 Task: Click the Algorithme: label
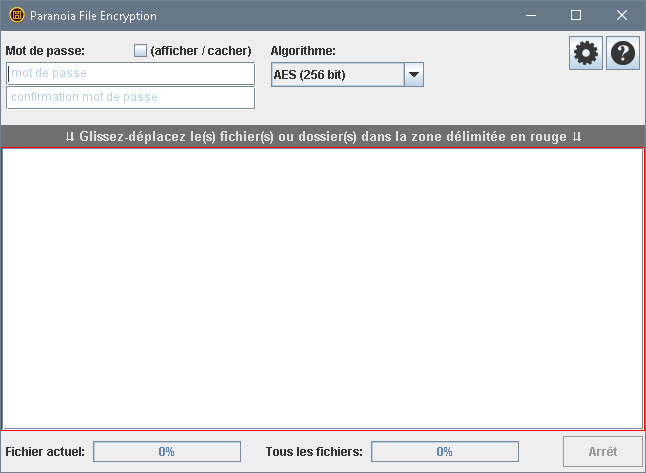(303, 51)
